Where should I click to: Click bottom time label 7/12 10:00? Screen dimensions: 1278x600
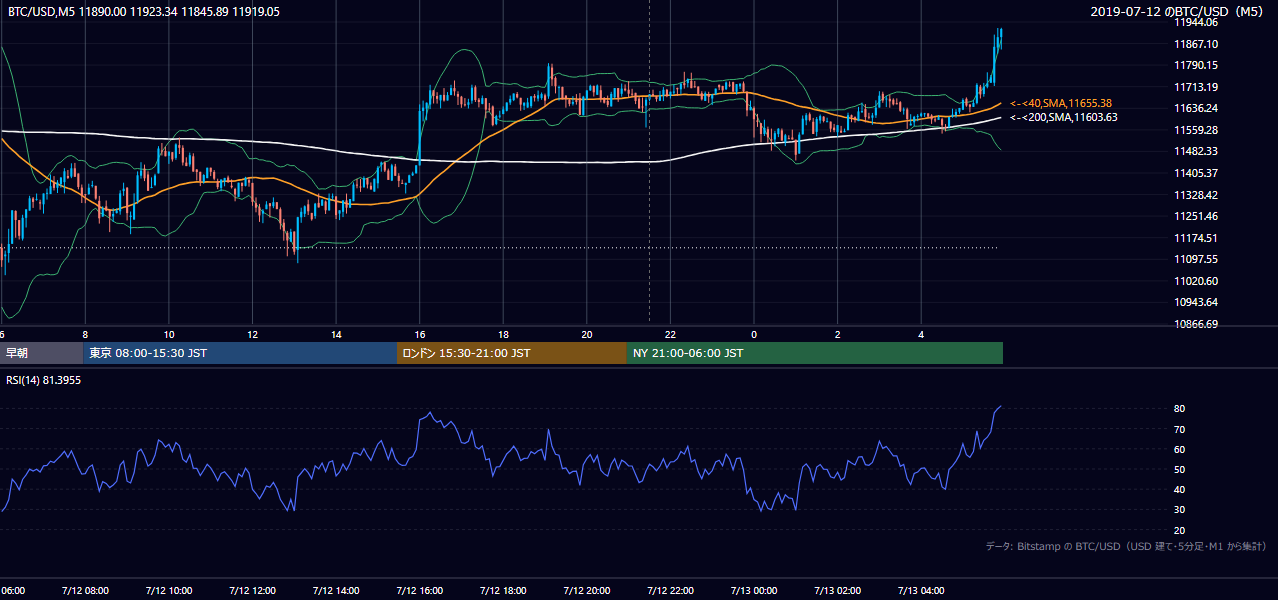tap(168, 591)
